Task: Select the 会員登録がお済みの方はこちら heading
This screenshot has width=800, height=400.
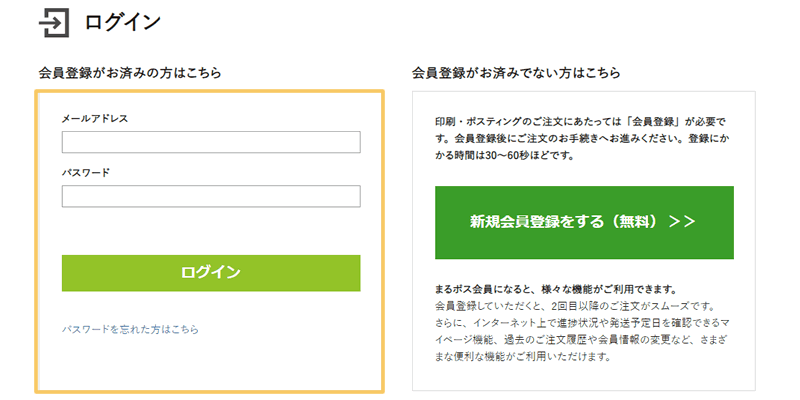Action: pyautogui.click(x=130, y=73)
